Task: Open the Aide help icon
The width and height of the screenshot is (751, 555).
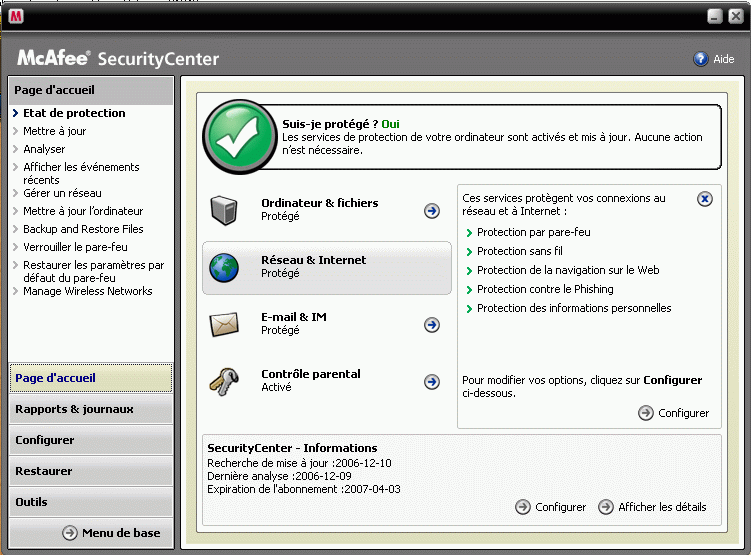Action: point(701,59)
